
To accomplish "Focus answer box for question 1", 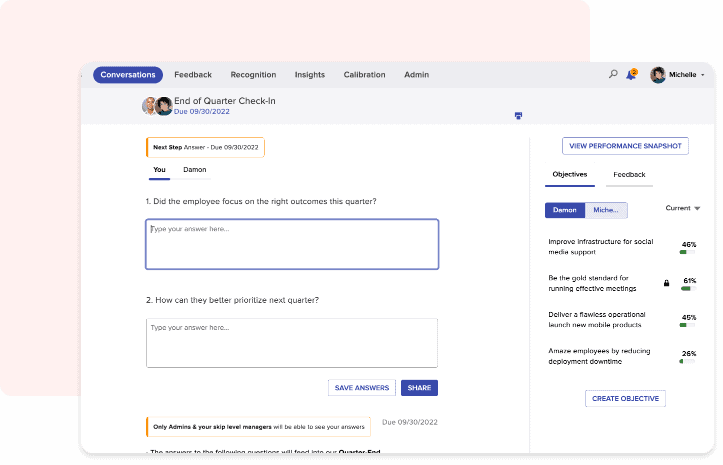I will coord(292,244).
